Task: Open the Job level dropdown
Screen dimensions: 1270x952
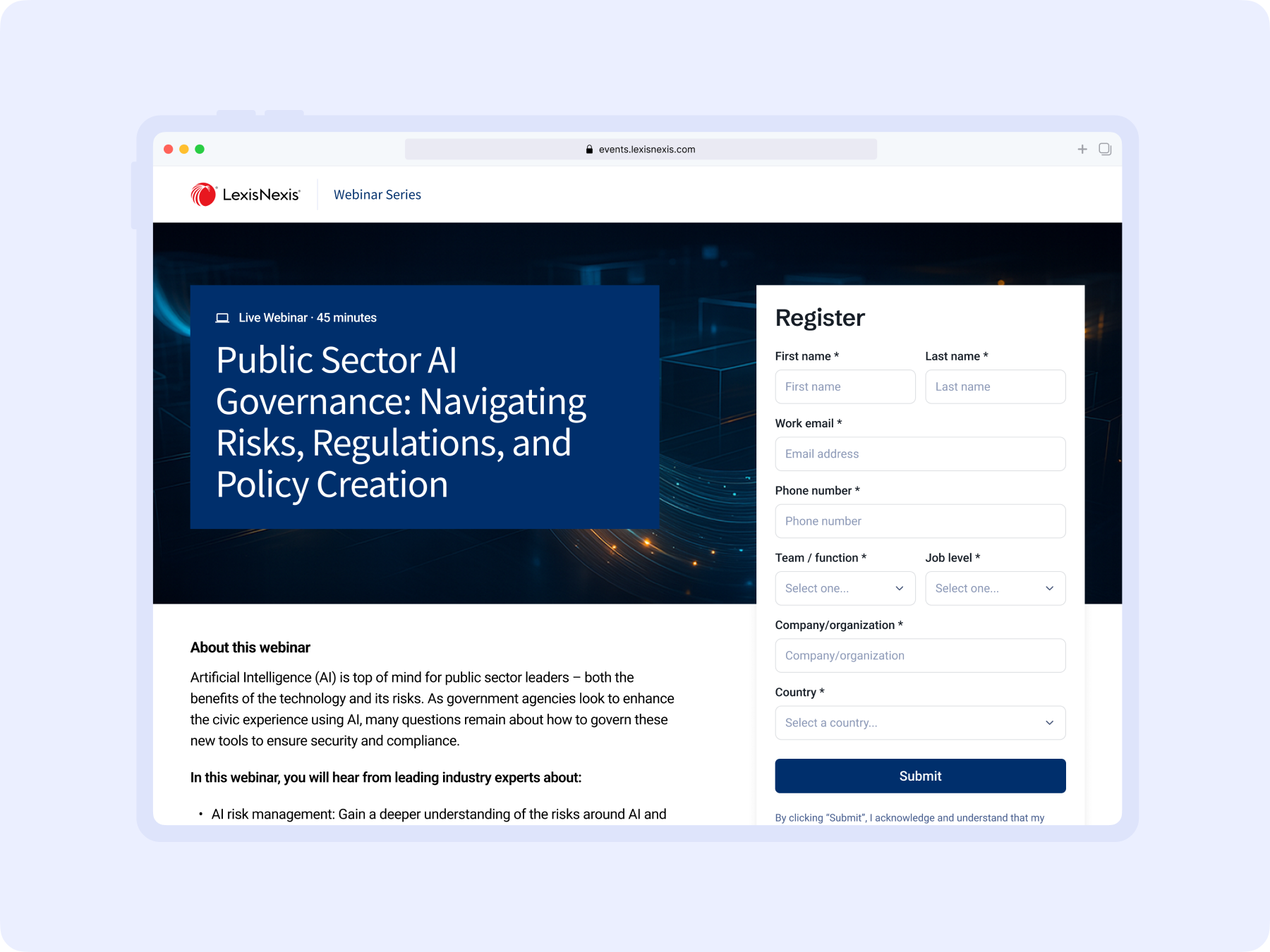Action: click(996, 588)
